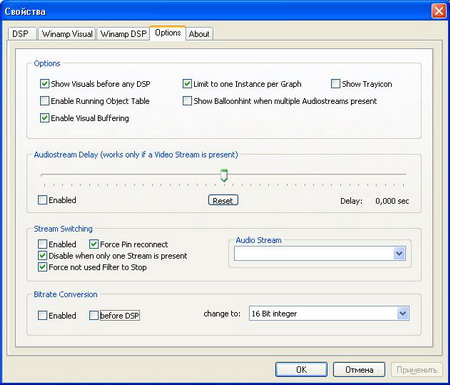
Task: Check the before DSP checkbox
Action: [x=94, y=315]
